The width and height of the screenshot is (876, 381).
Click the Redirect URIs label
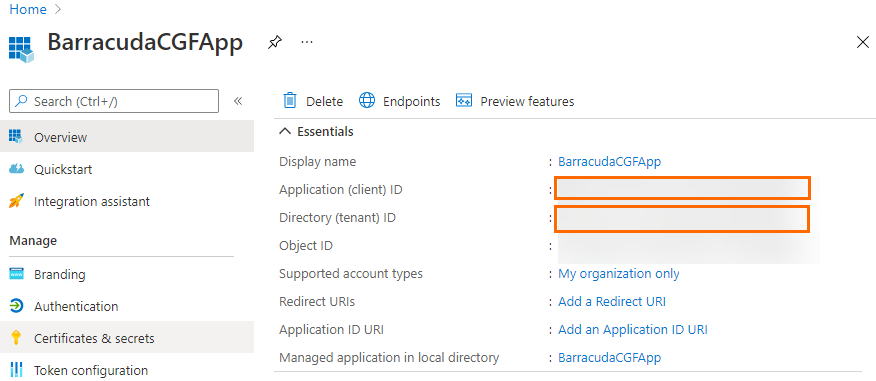317,302
